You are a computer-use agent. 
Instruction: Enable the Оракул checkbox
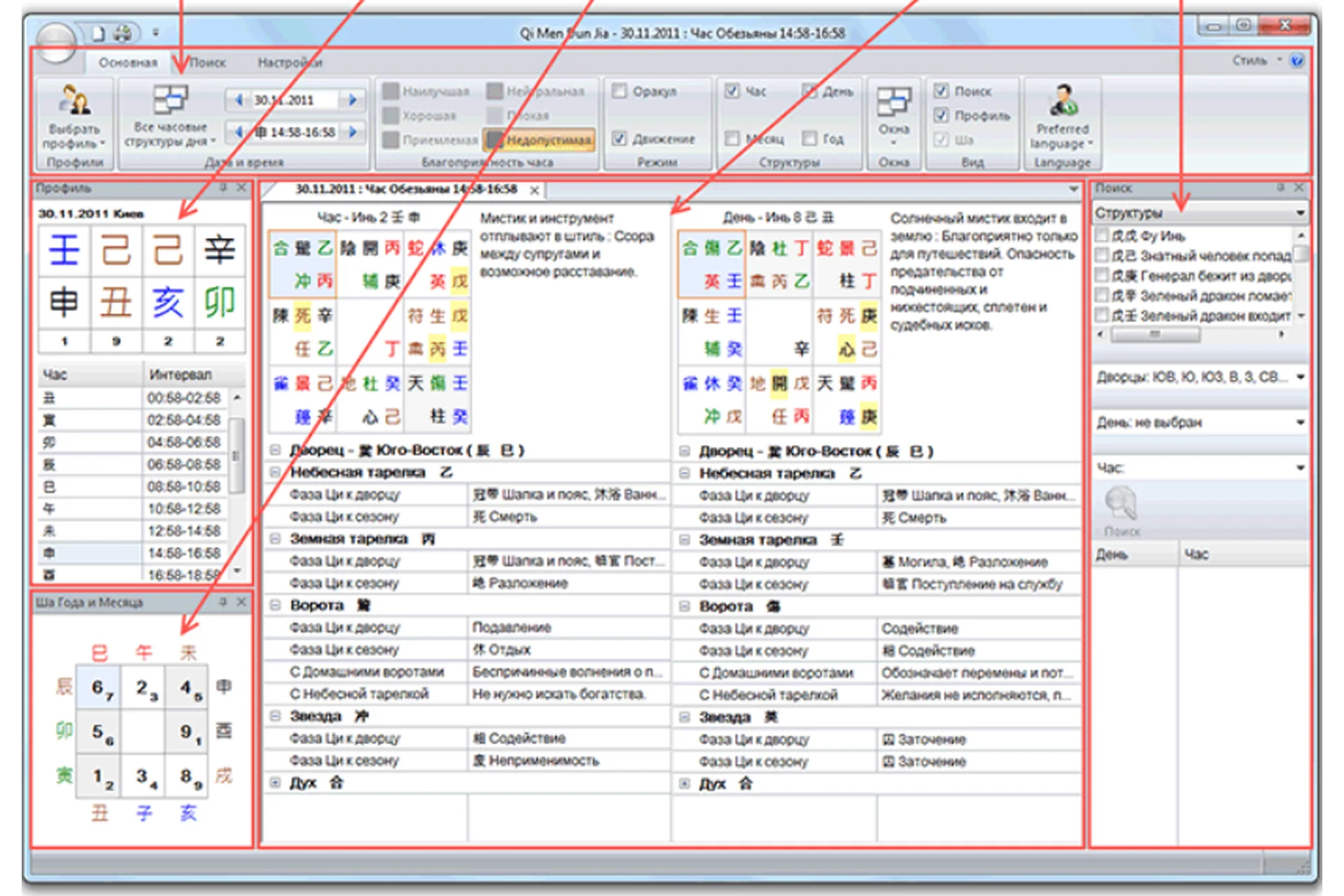tap(619, 92)
